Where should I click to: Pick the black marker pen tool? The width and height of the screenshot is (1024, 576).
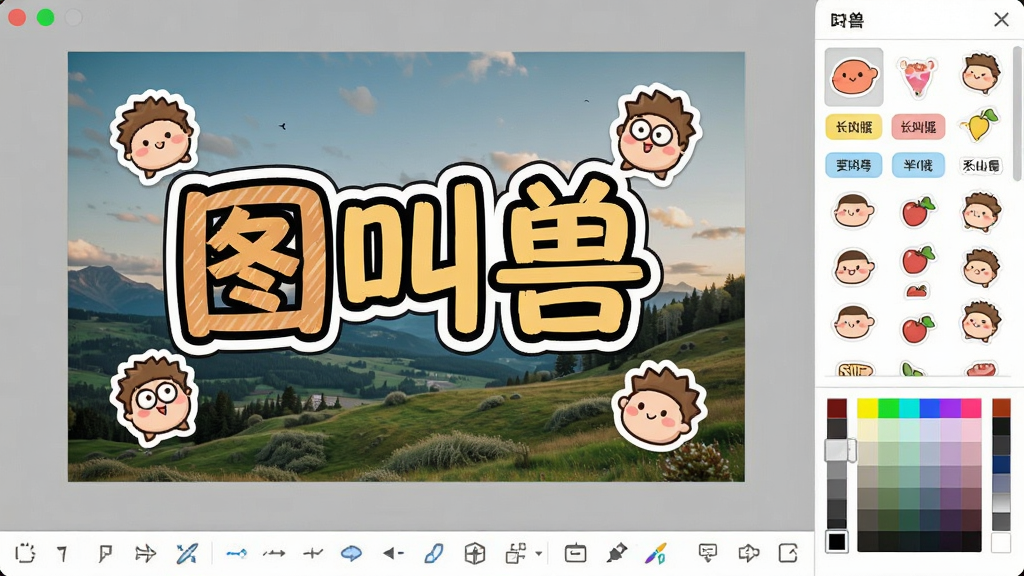click(x=616, y=554)
